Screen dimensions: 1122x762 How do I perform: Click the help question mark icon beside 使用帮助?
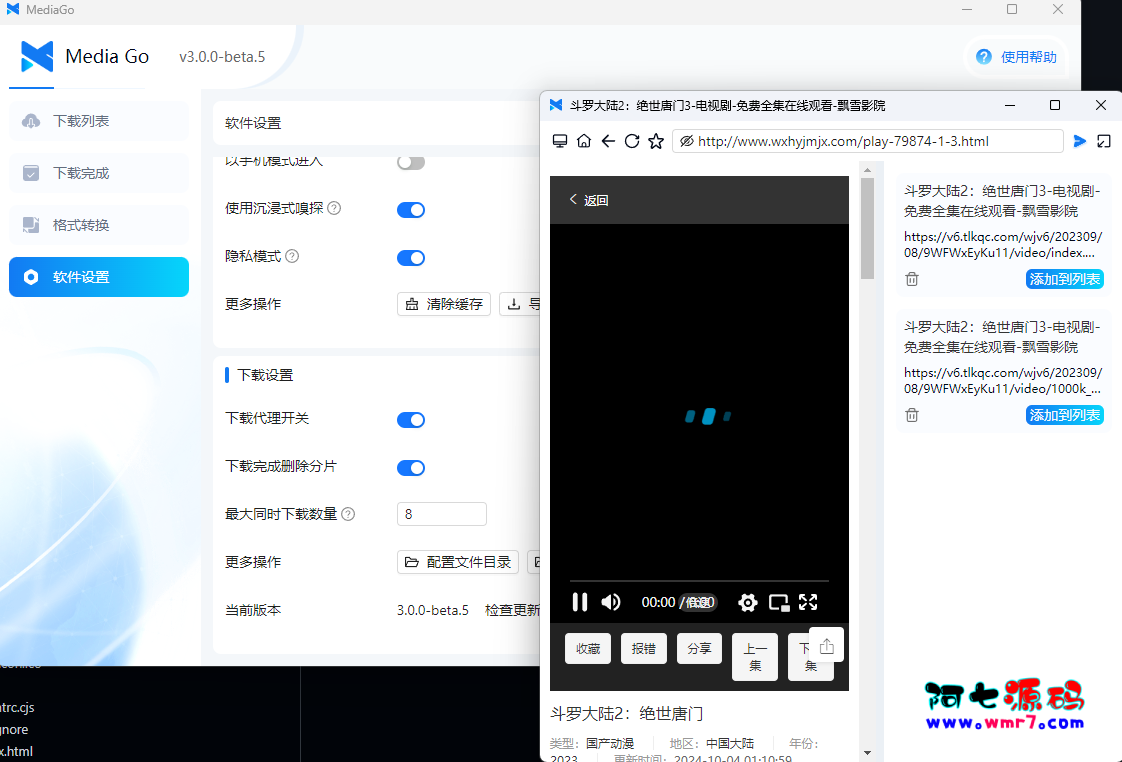coord(984,57)
